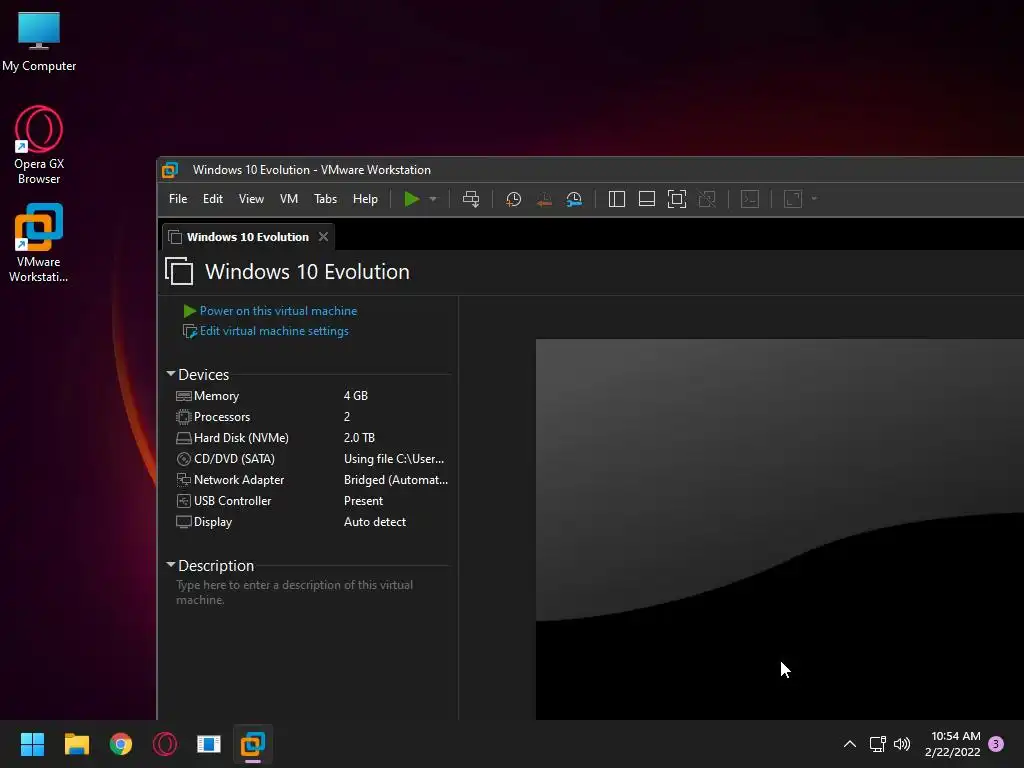Click the Bridged (Automat... network value
Screen dimensions: 1024x768
click(396, 479)
